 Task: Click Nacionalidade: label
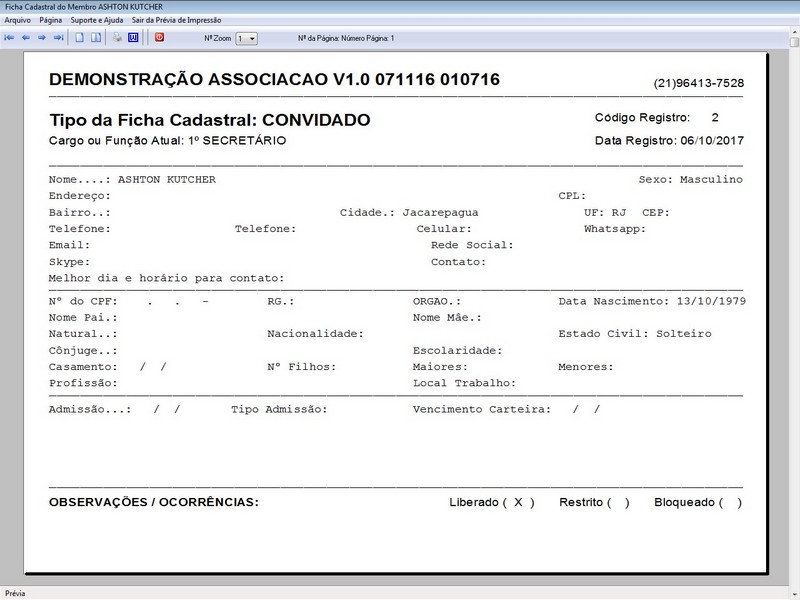(x=315, y=334)
